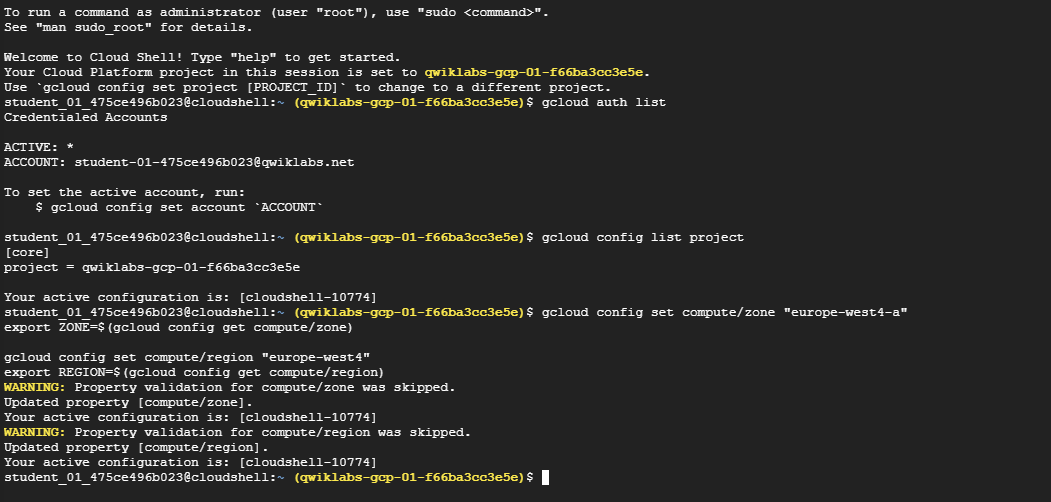Click the student-01 qwiklabs.net account email
The image size is (1051, 502).
click(x=214, y=162)
